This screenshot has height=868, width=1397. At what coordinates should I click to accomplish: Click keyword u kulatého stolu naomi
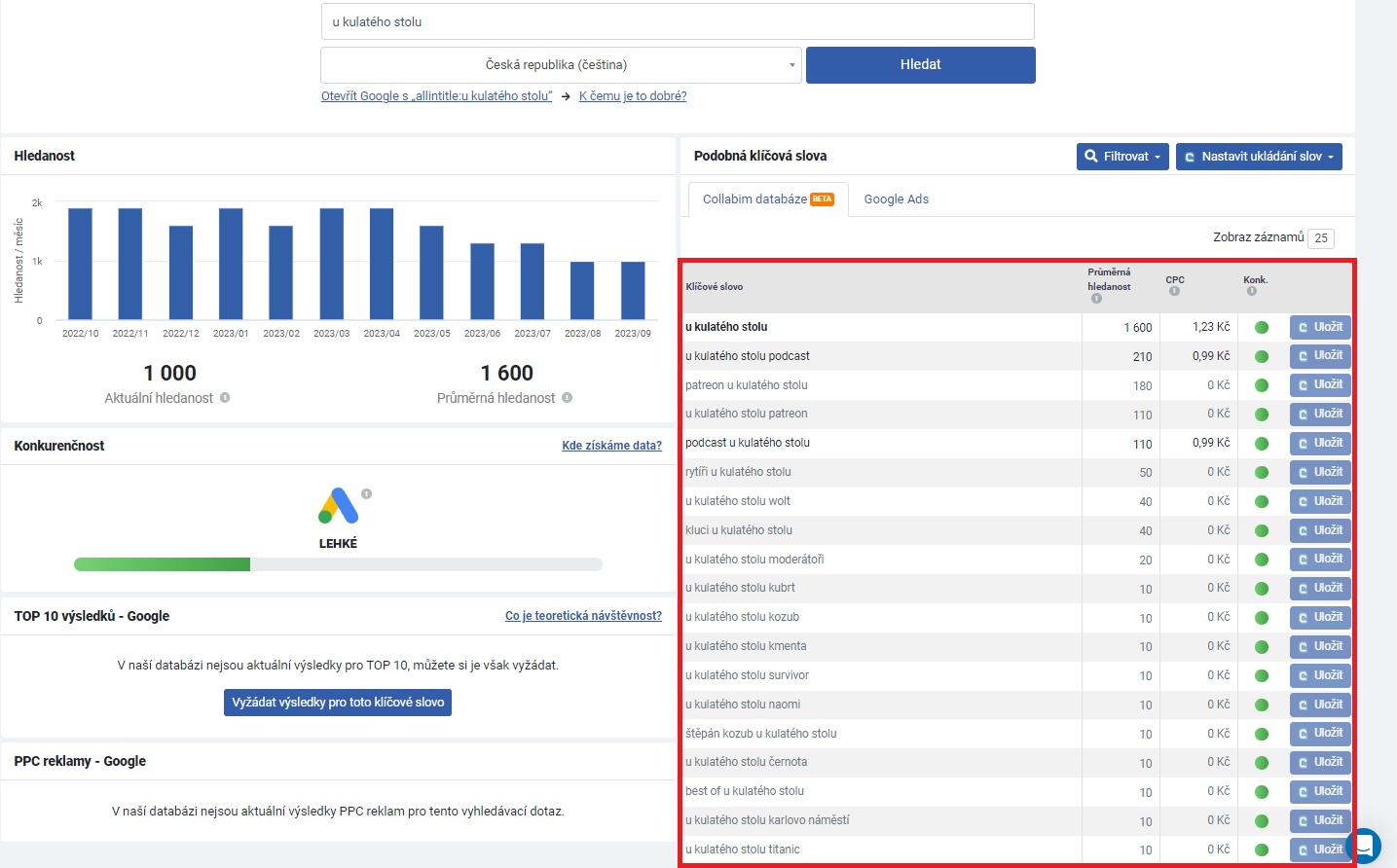point(743,705)
